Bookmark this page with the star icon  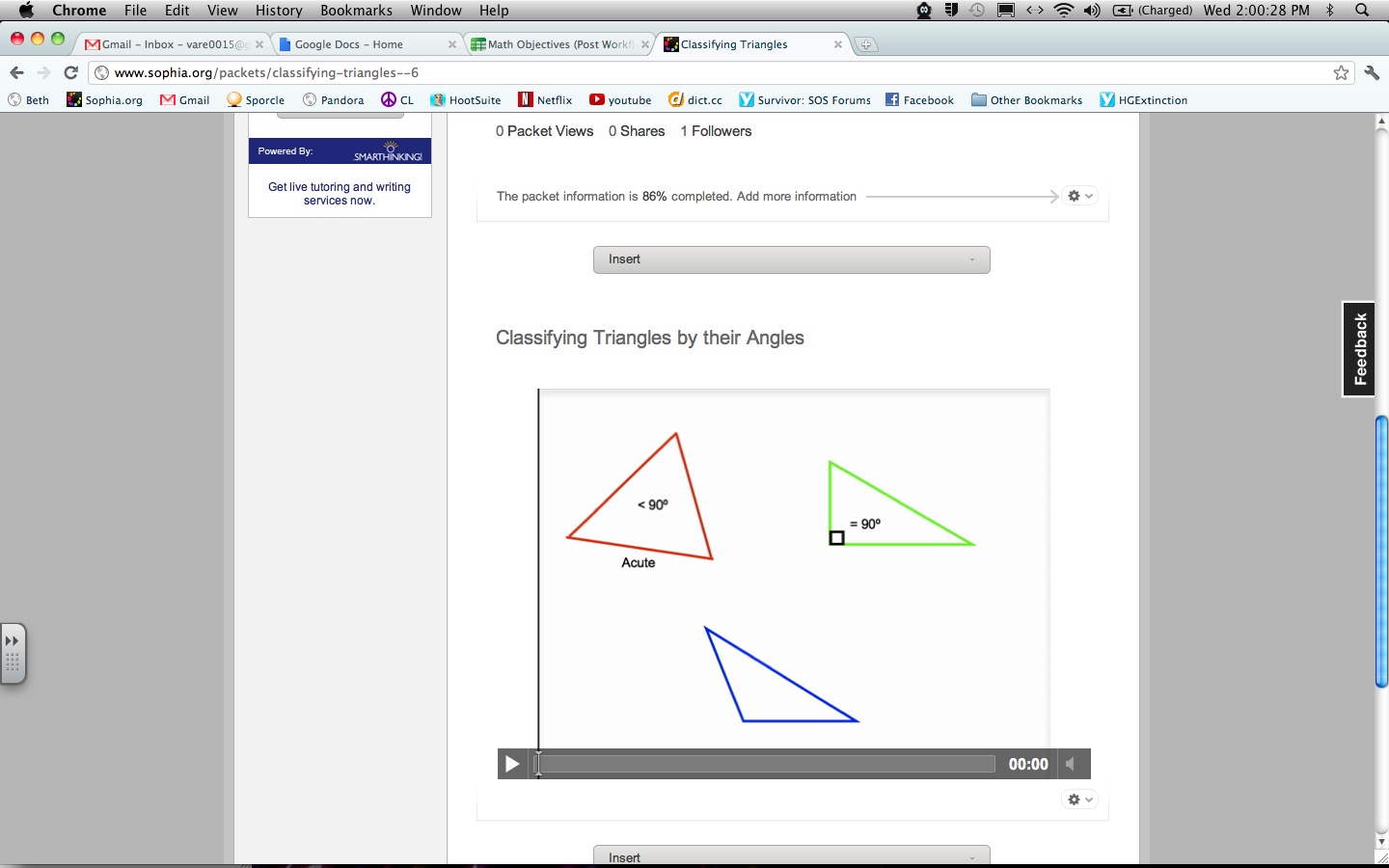1341,72
